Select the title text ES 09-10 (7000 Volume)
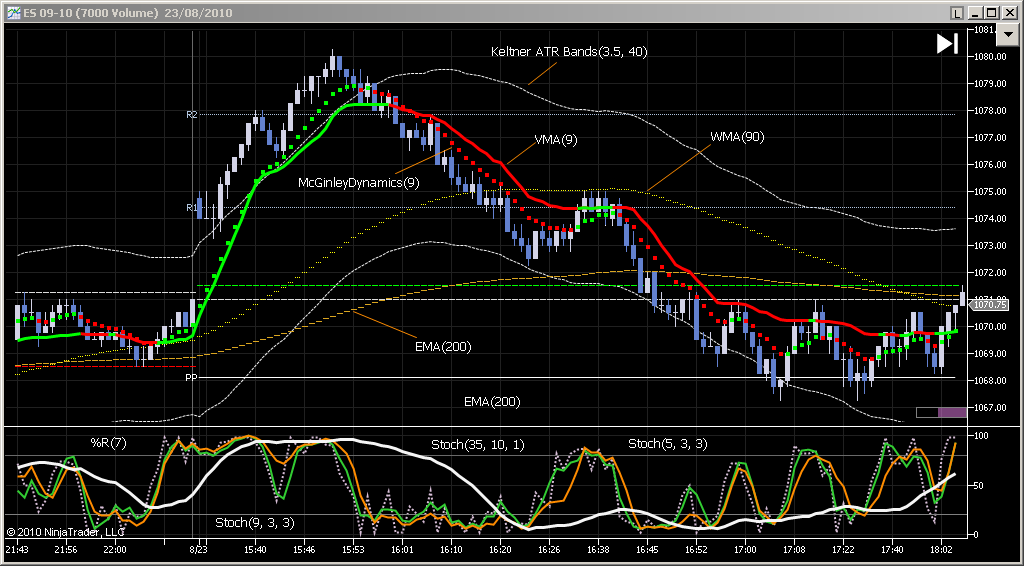The image size is (1024, 566). click(x=91, y=13)
